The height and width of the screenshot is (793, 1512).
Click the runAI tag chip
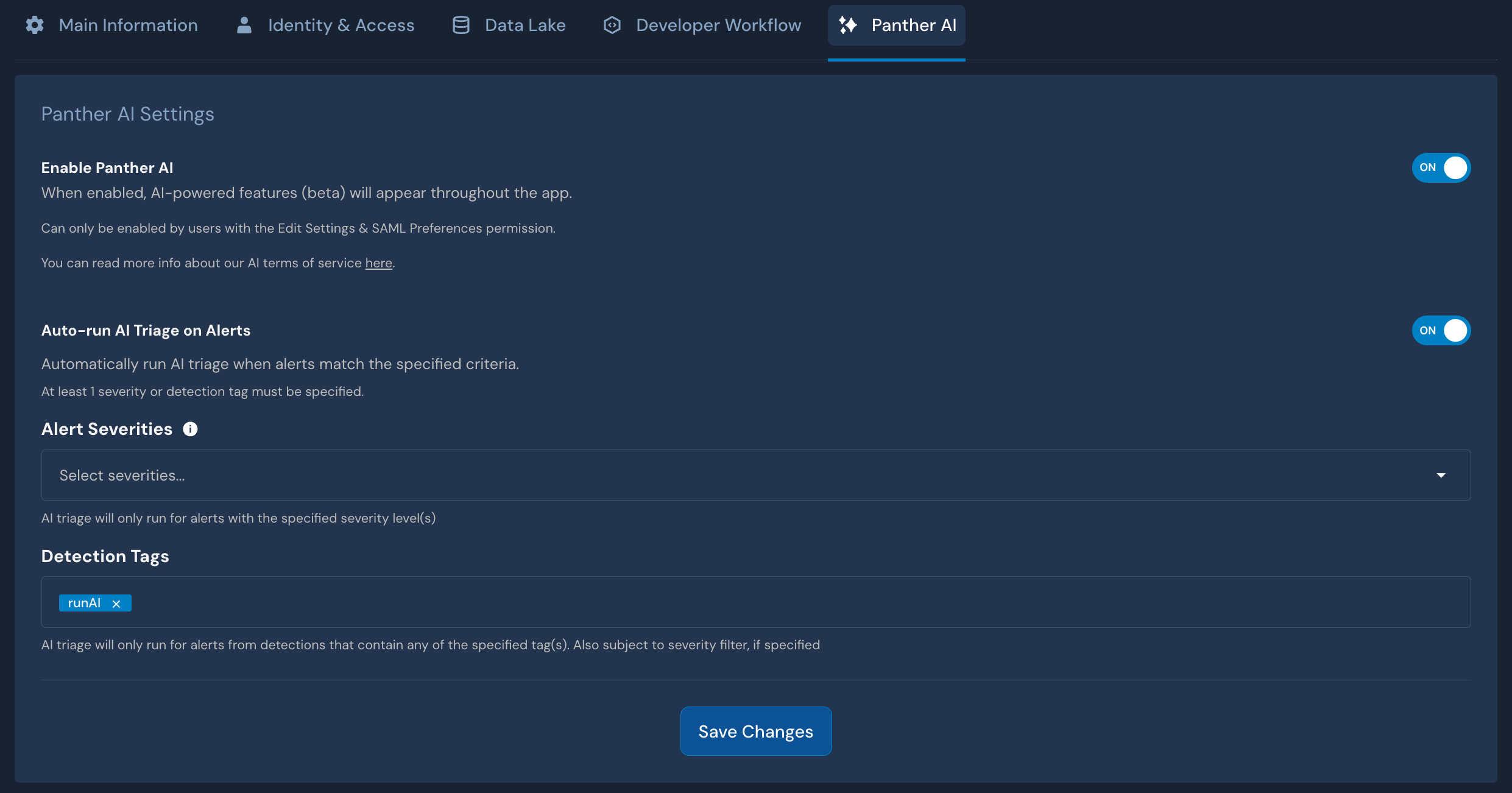pyautogui.click(x=95, y=603)
